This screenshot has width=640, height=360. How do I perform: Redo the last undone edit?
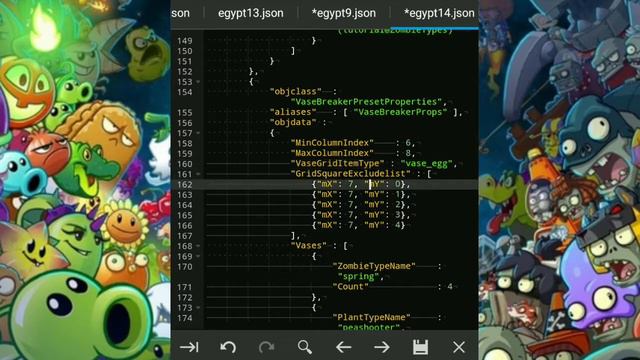pos(267,347)
